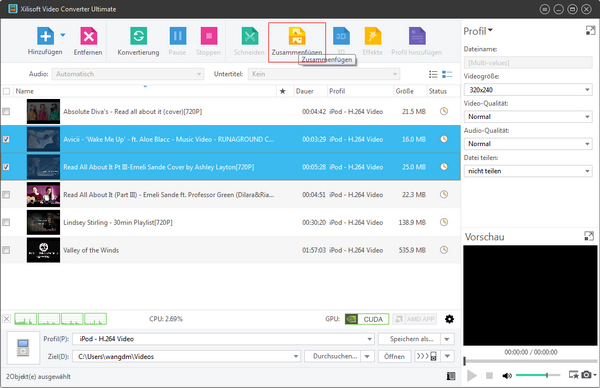Image resolution: width=600 pixels, height=388 pixels.
Task: Toggle the select-all checkbox in Name header
Action: pos(7,91)
